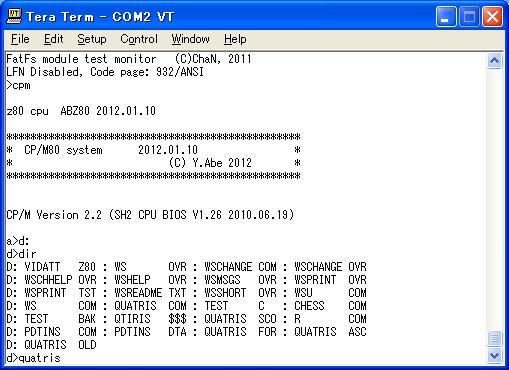Click the 'WSCHANGE COM' file entry
The height and width of the screenshot is (370, 509).
(x=240, y=267)
